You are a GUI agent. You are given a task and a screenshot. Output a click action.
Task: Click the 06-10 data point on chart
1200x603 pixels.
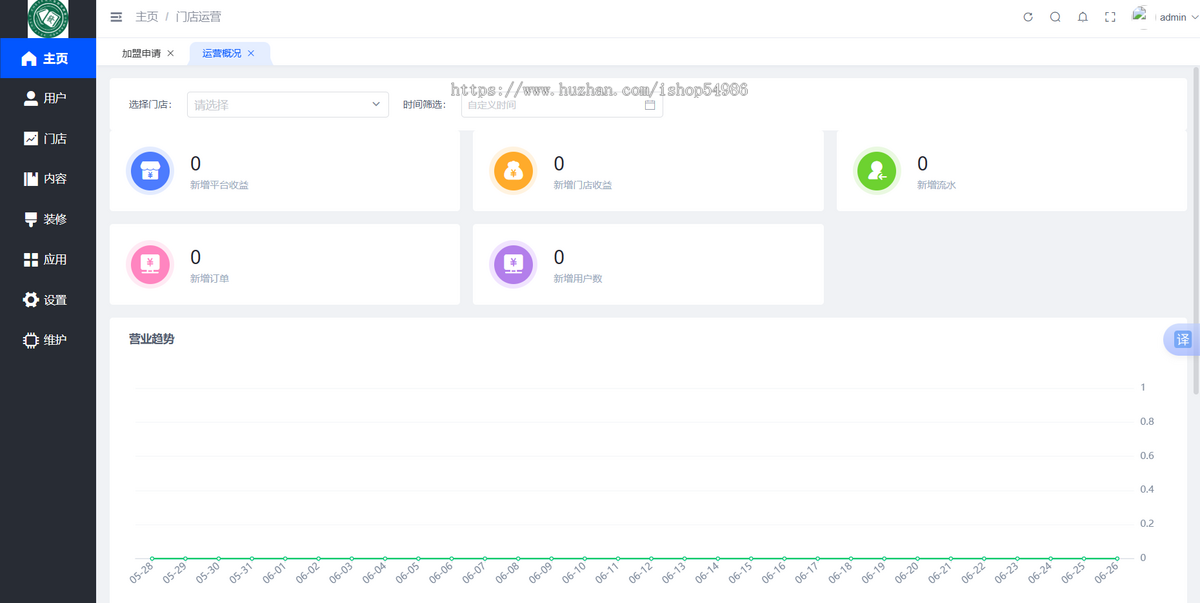[x=584, y=558]
